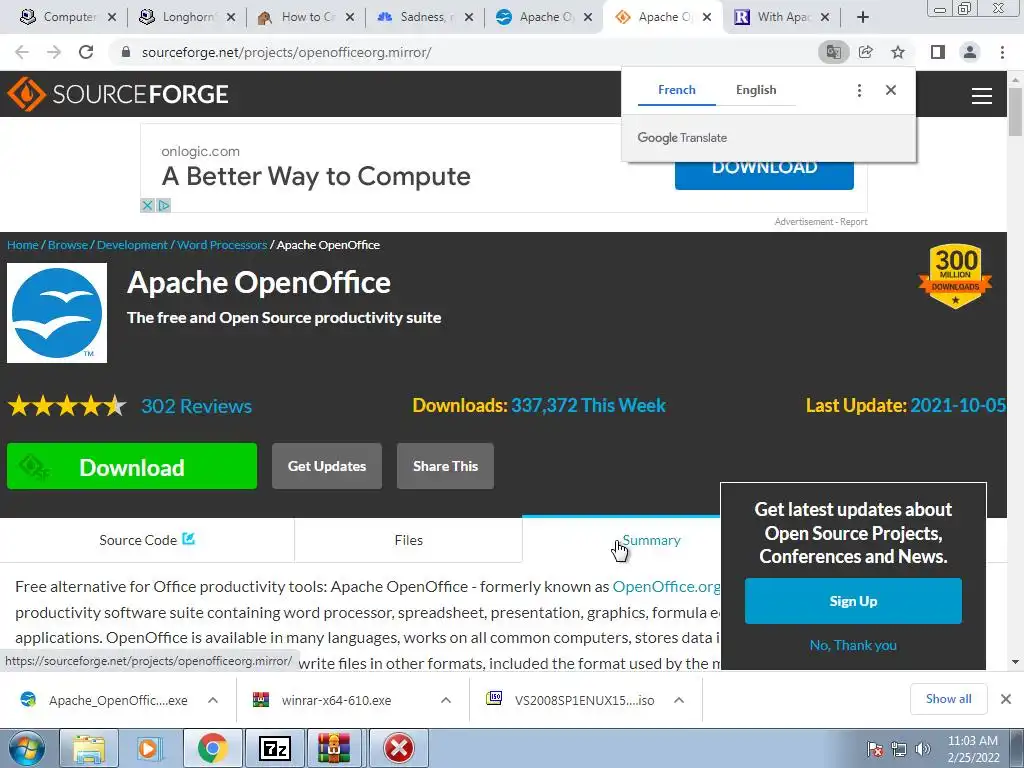Open the winrar-x64-610.exe downloaded file

[336, 701]
